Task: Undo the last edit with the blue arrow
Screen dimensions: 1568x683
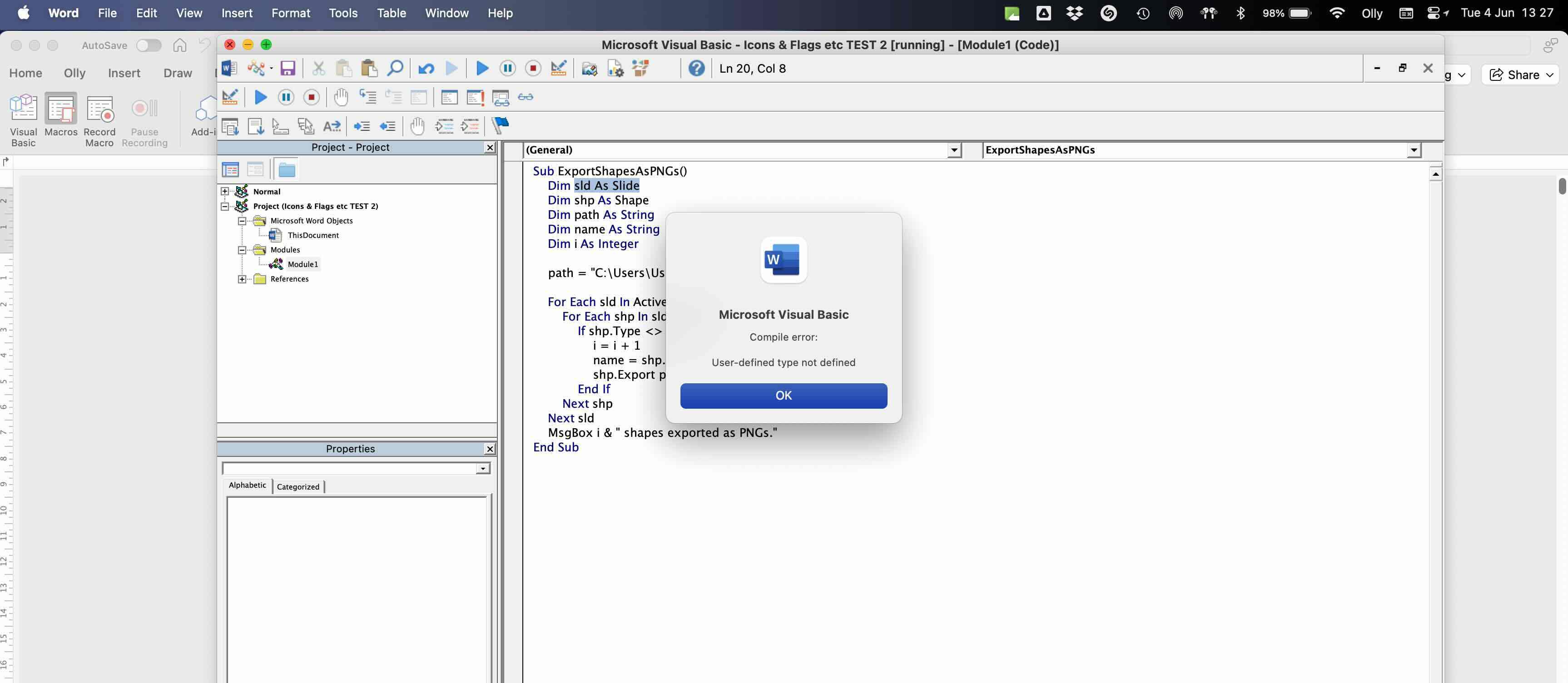Action: point(426,68)
